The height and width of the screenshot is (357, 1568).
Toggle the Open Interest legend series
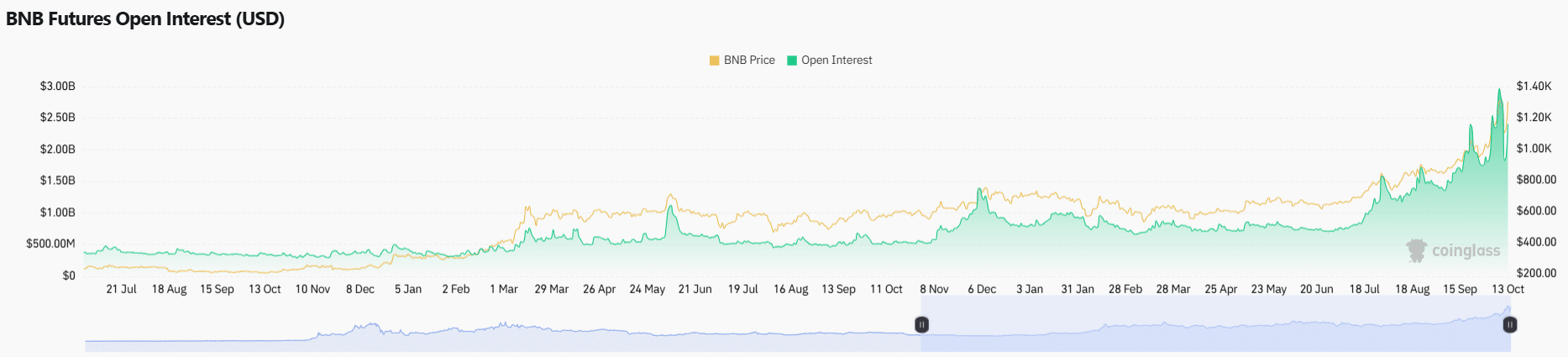coord(830,60)
